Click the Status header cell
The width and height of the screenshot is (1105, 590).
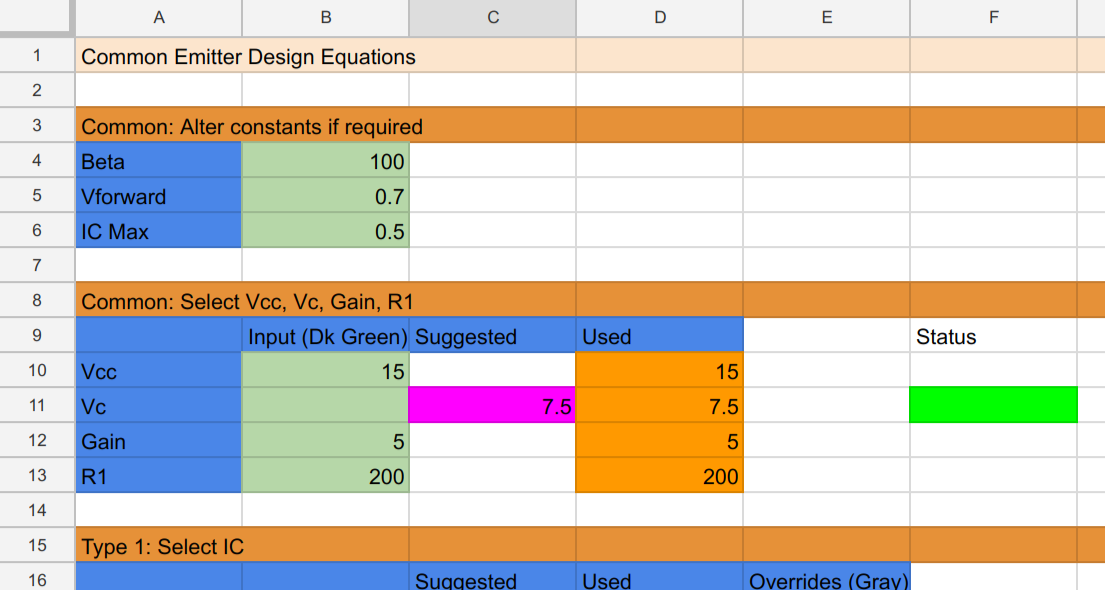[993, 336]
